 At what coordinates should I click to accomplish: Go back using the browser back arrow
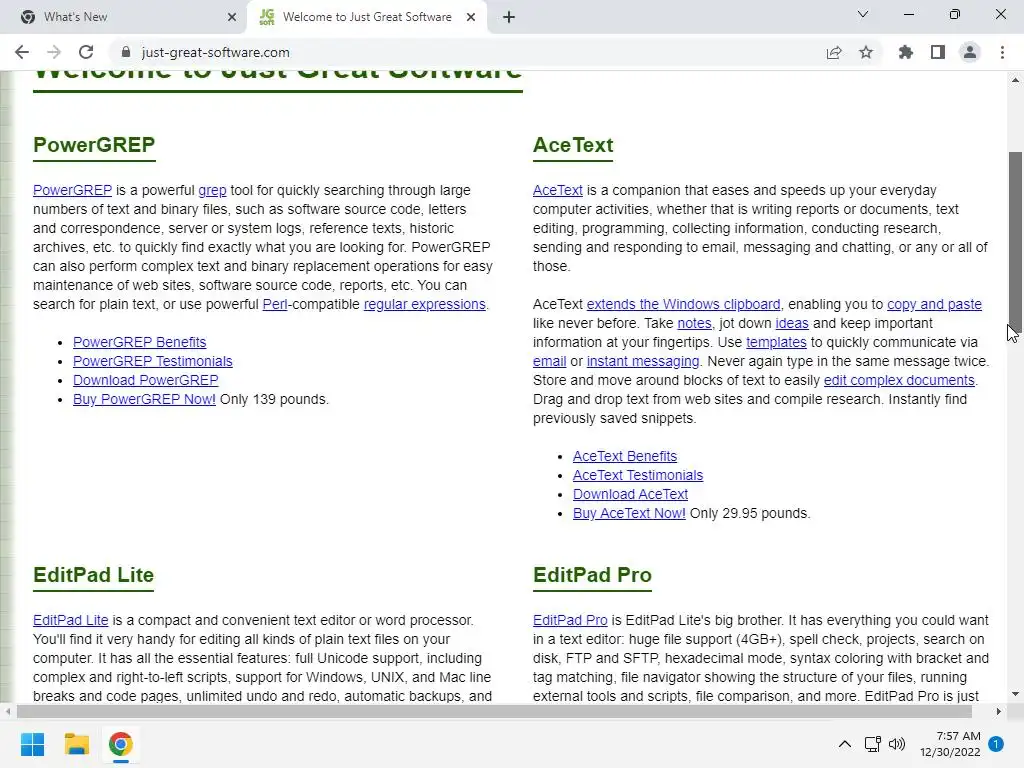pyautogui.click(x=22, y=52)
